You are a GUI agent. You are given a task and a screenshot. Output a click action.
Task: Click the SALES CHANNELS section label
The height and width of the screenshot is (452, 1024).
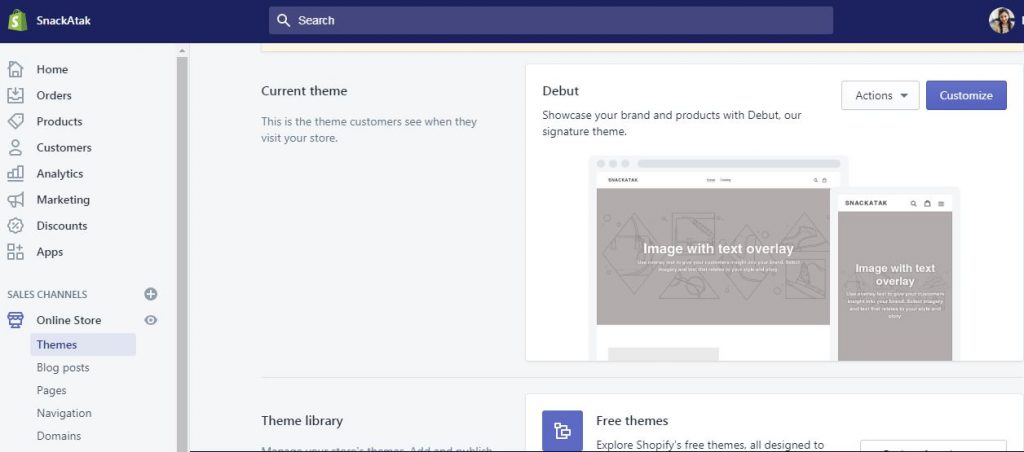coord(47,295)
